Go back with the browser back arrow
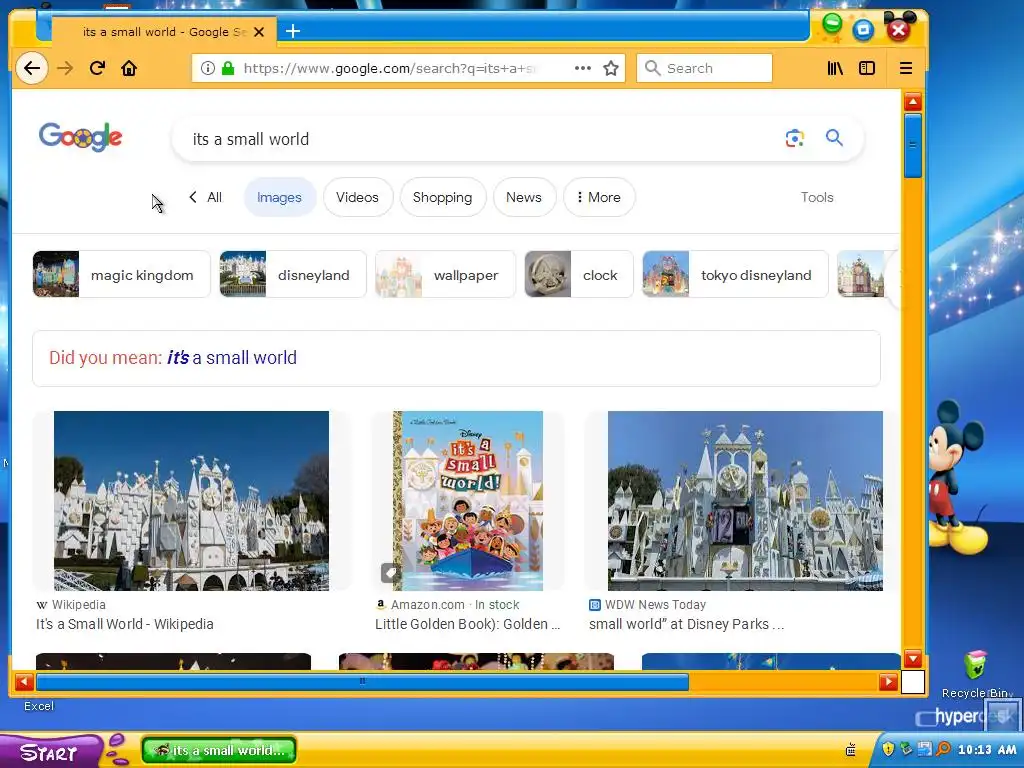This screenshot has height=768, width=1024. (31, 68)
